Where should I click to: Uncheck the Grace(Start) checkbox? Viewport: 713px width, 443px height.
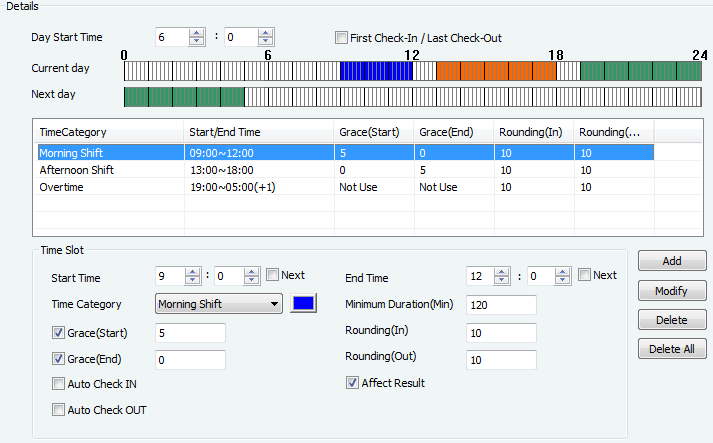pyautogui.click(x=58, y=332)
